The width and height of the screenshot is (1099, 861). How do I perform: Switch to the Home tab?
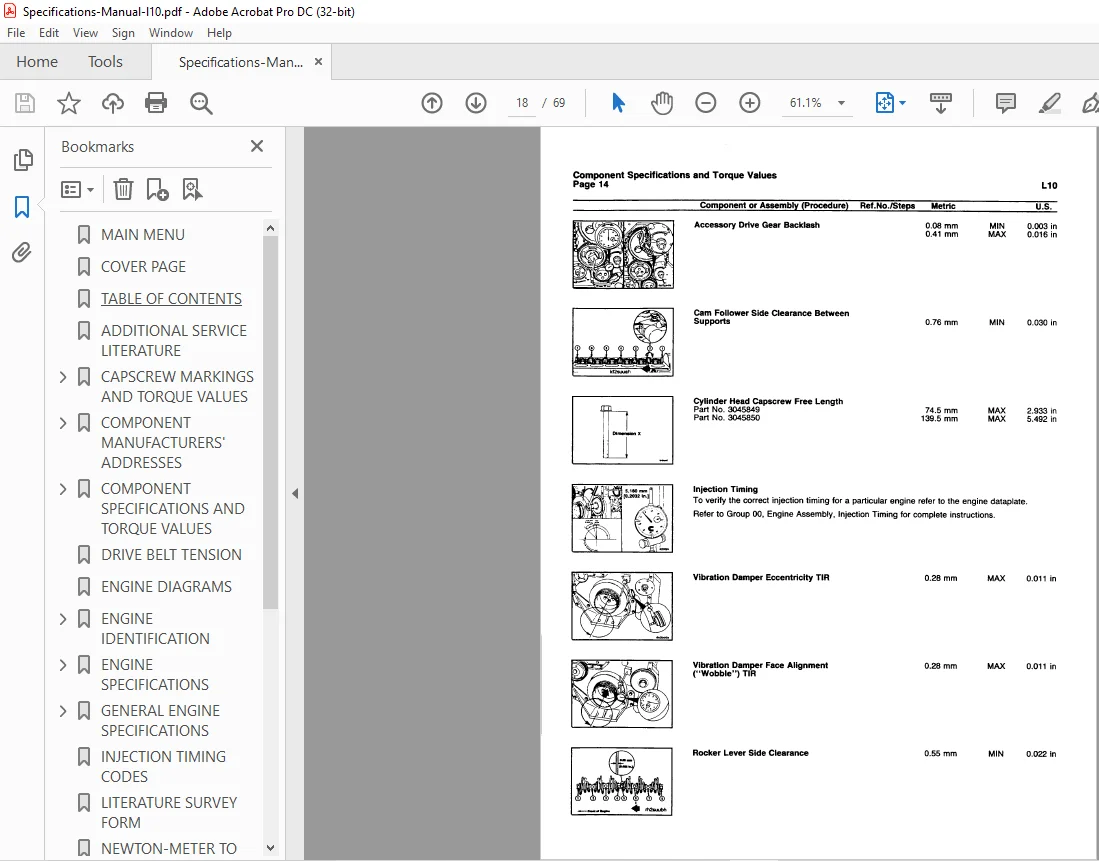[x=37, y=62]
